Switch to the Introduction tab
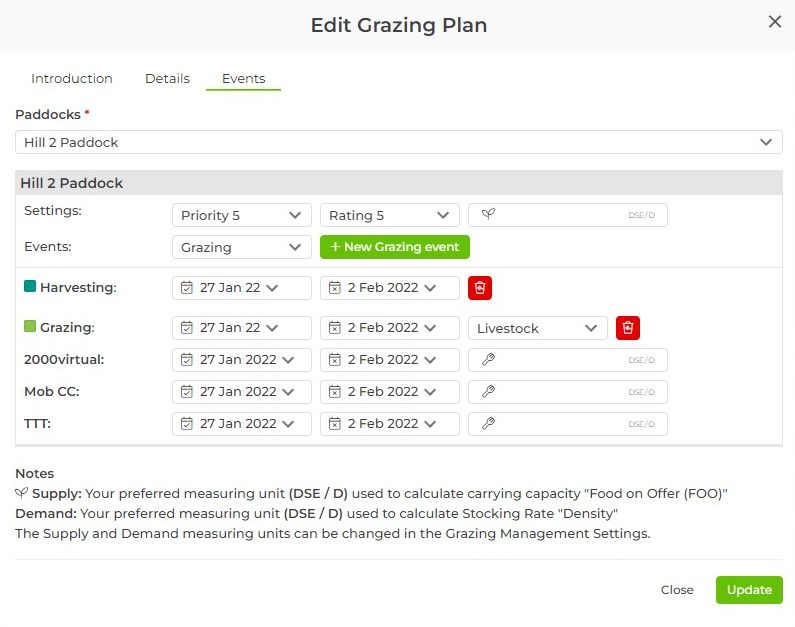The width and height of the screenshot is (795, 627). 72,79
